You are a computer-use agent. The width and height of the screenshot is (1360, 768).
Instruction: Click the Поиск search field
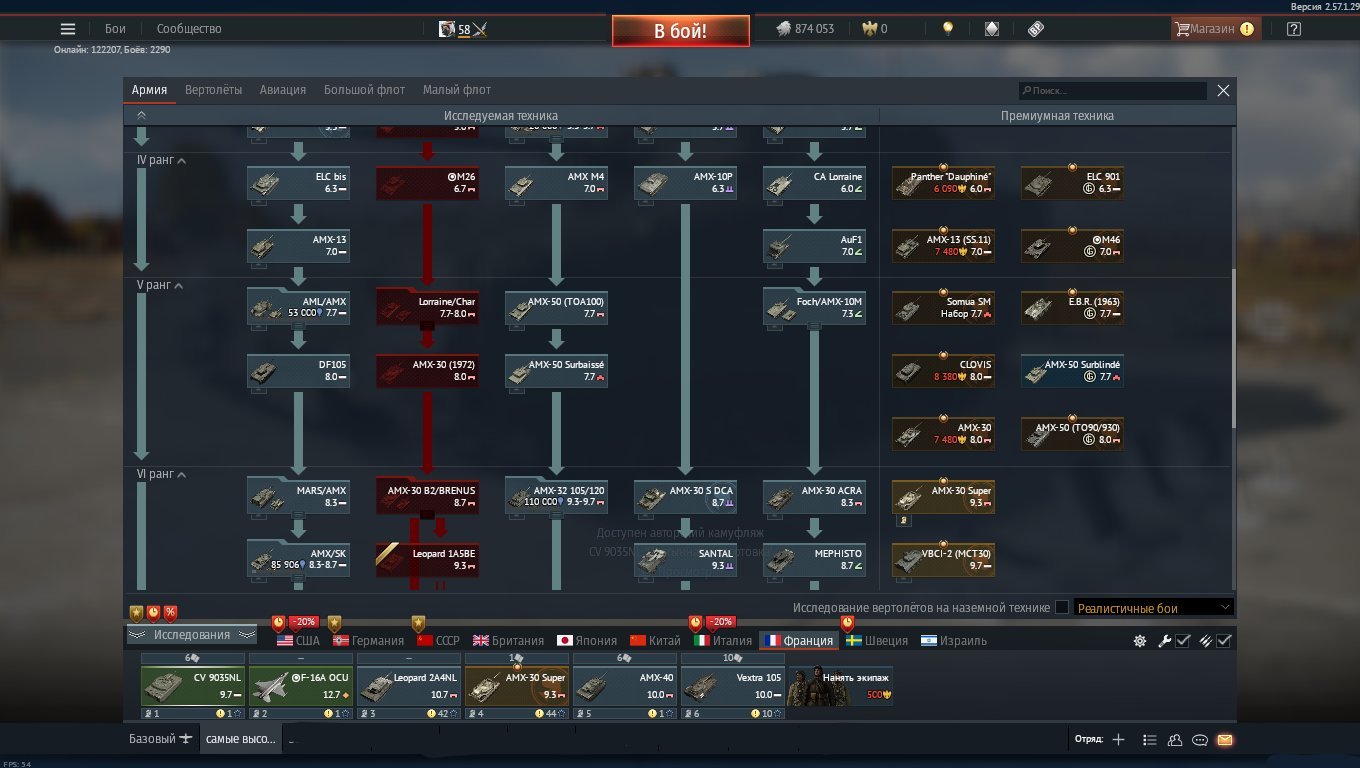pos(1112,90)
